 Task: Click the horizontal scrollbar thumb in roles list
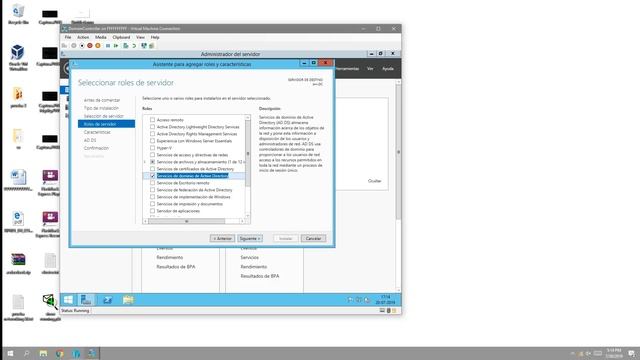(x=187, y=221)
